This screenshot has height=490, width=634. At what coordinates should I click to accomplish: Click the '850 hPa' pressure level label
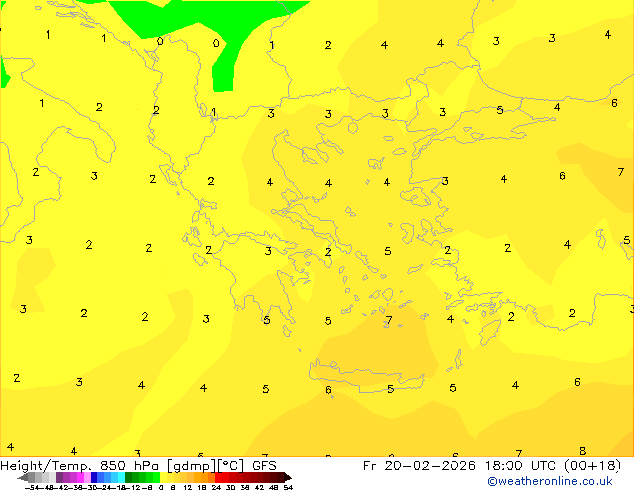tap(129, 466)
